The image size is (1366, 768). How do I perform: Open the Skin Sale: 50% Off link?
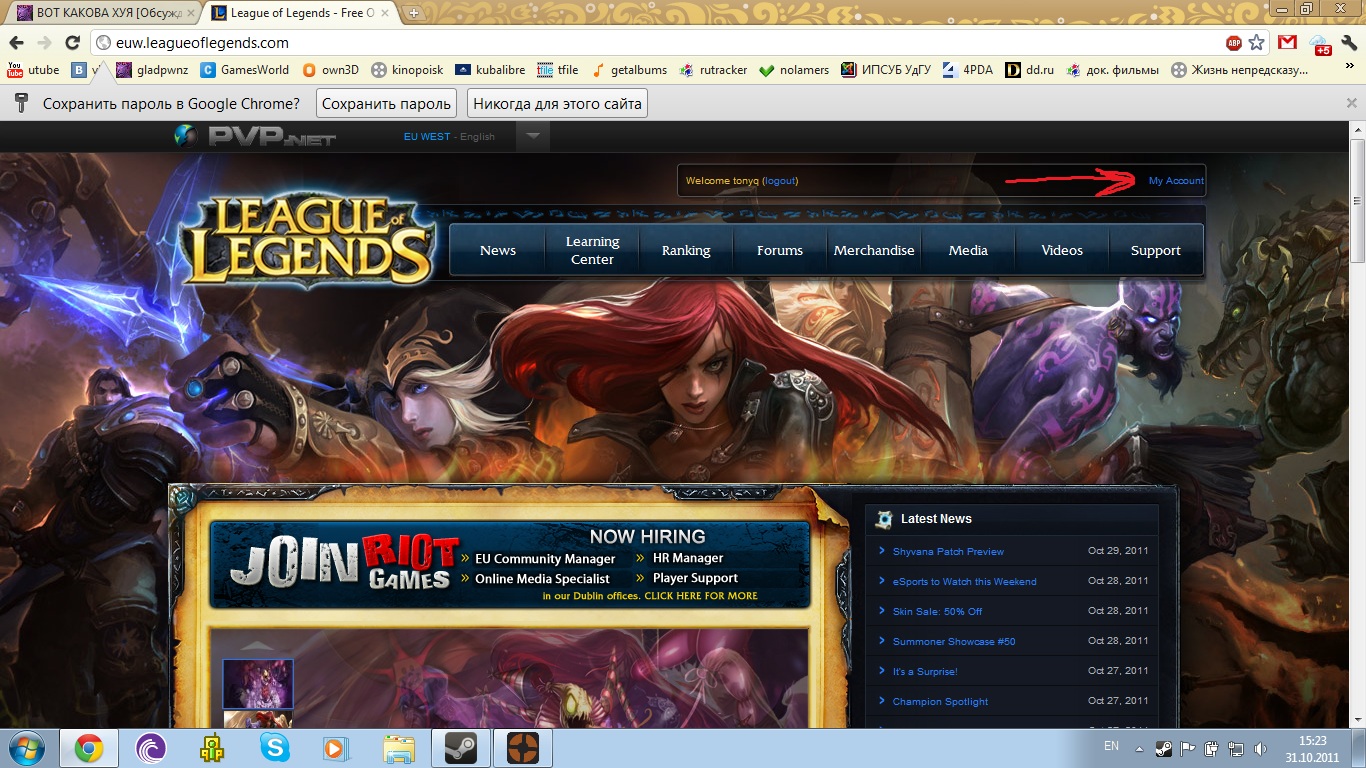(x=937, y=611)
